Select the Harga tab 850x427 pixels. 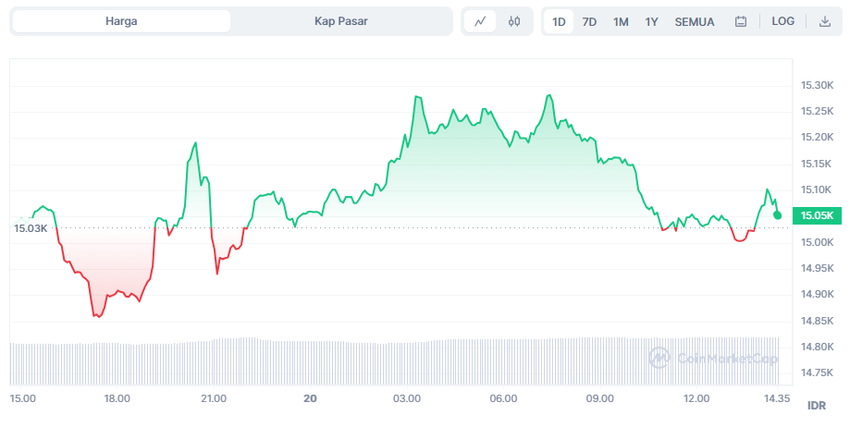pyautogui.click(x=121, y=21)
